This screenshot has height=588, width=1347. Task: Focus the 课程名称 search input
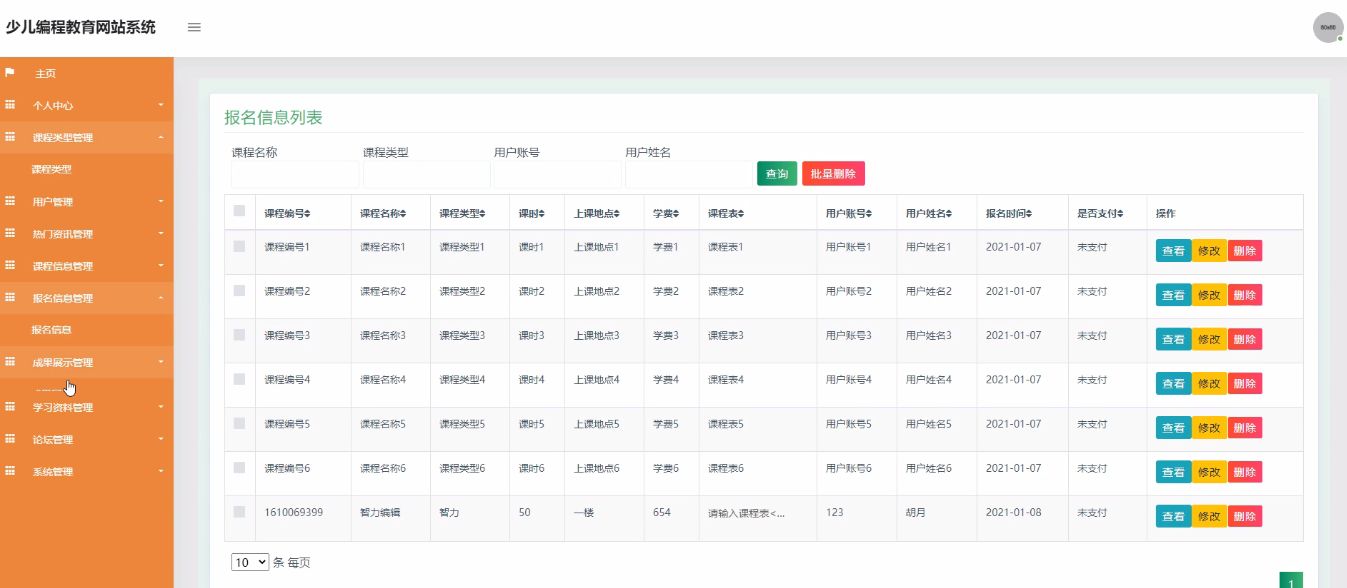point(295,175)
